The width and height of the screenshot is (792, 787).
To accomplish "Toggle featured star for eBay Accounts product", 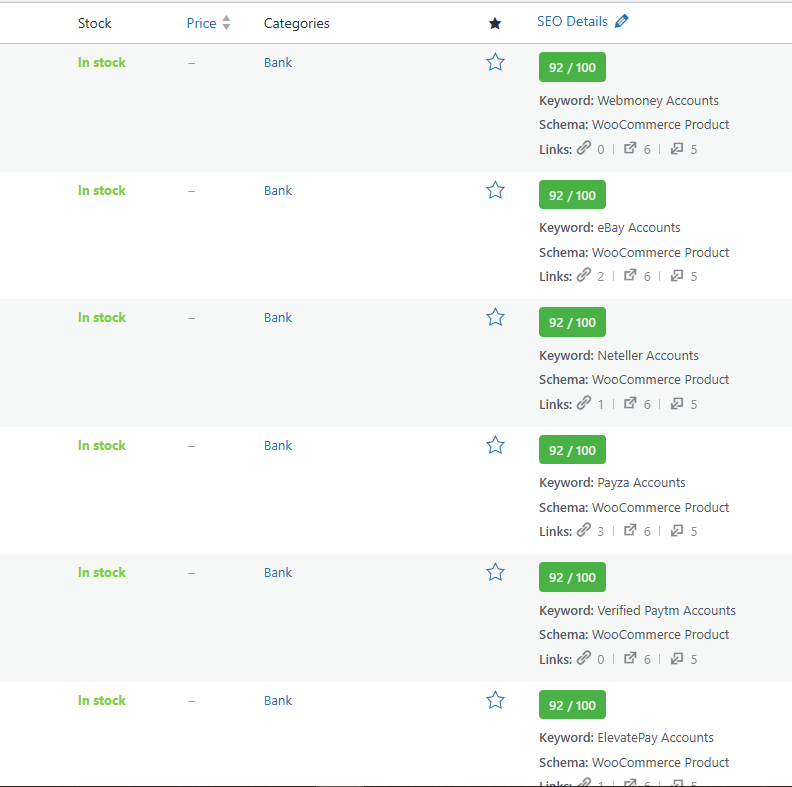I will click(x=495, y=190).
